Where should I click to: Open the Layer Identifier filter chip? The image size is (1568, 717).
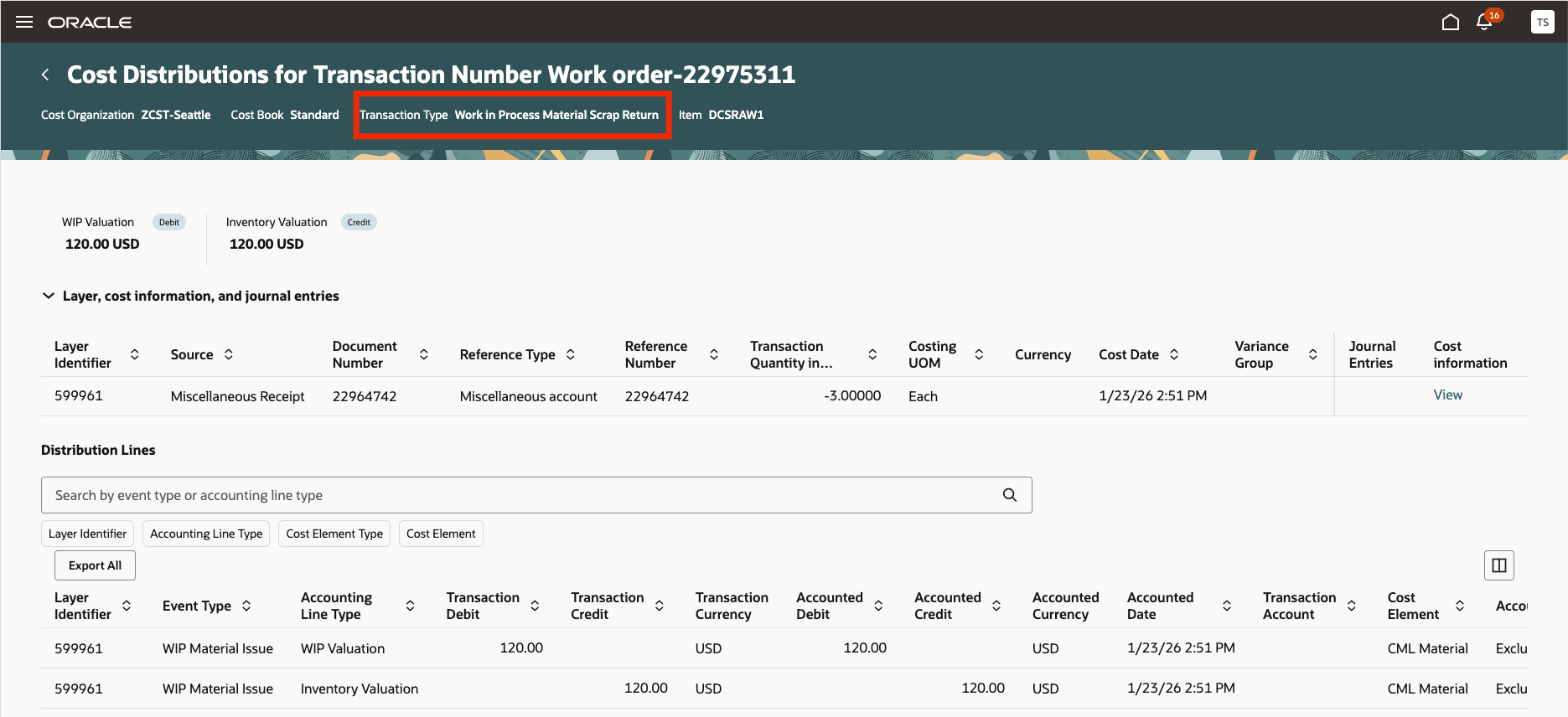pos(87,534)
